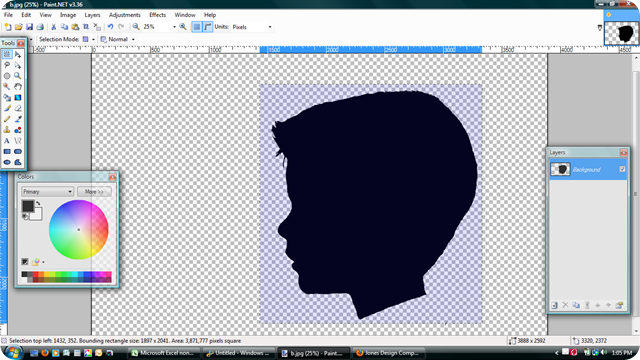Open the Edit menu
640x360 pixels.
[x=26, y=15]
